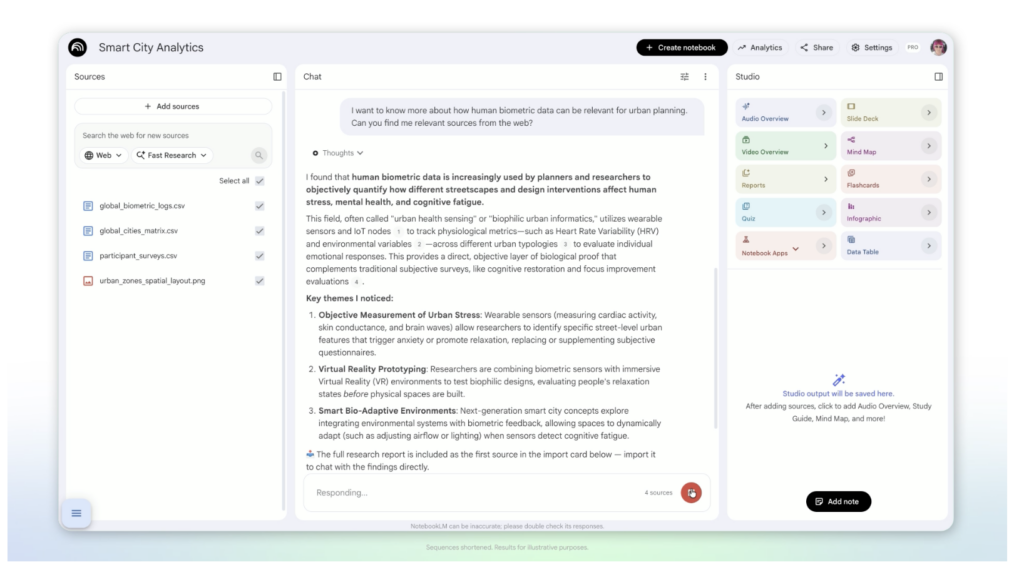
Task: Expand Reports options arrow
Action: (825, 179)
